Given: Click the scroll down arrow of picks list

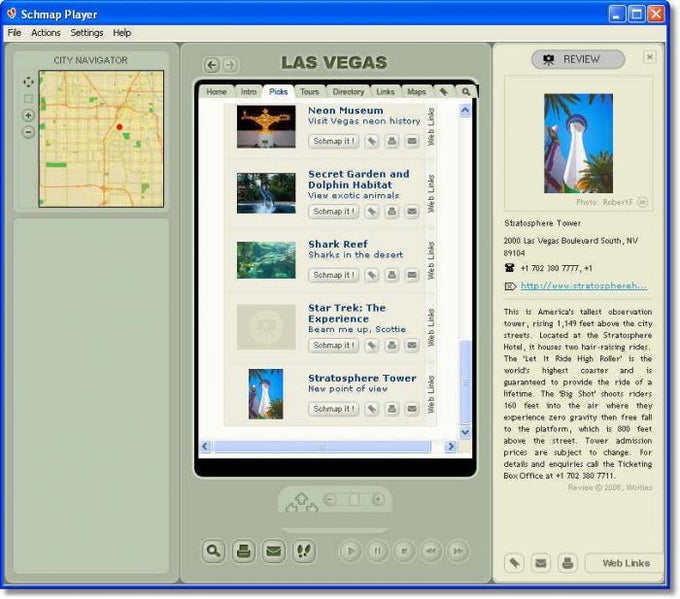Looking at the screenshot, I should pyautogui.click(x=465, y=432).
